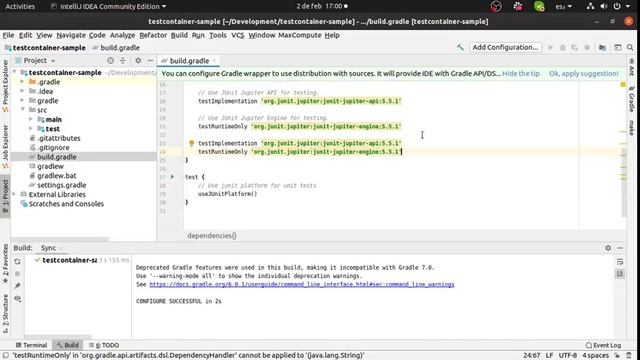The image size is (640, 360).
Task: Toggle the Gradle right-side tool tab
Action: 631,99
